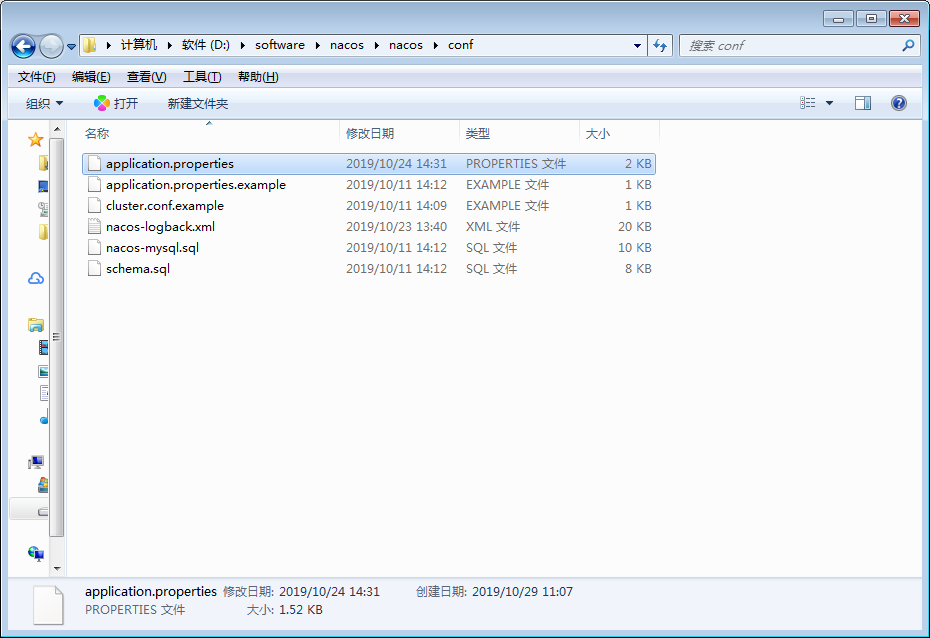
Task: Click the cloud drive icon in sidebar
Action: point(36,279)
